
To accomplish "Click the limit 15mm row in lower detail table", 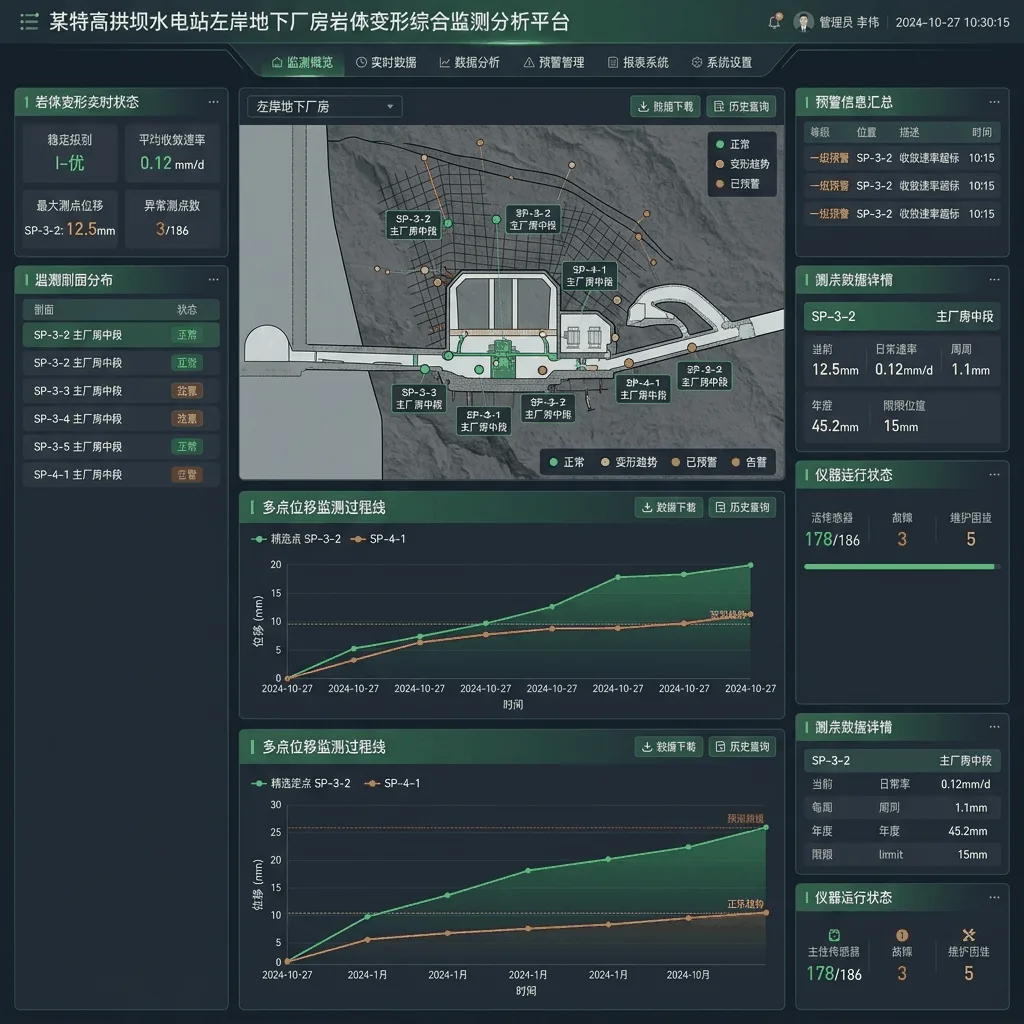I will [x=902, y=854].
